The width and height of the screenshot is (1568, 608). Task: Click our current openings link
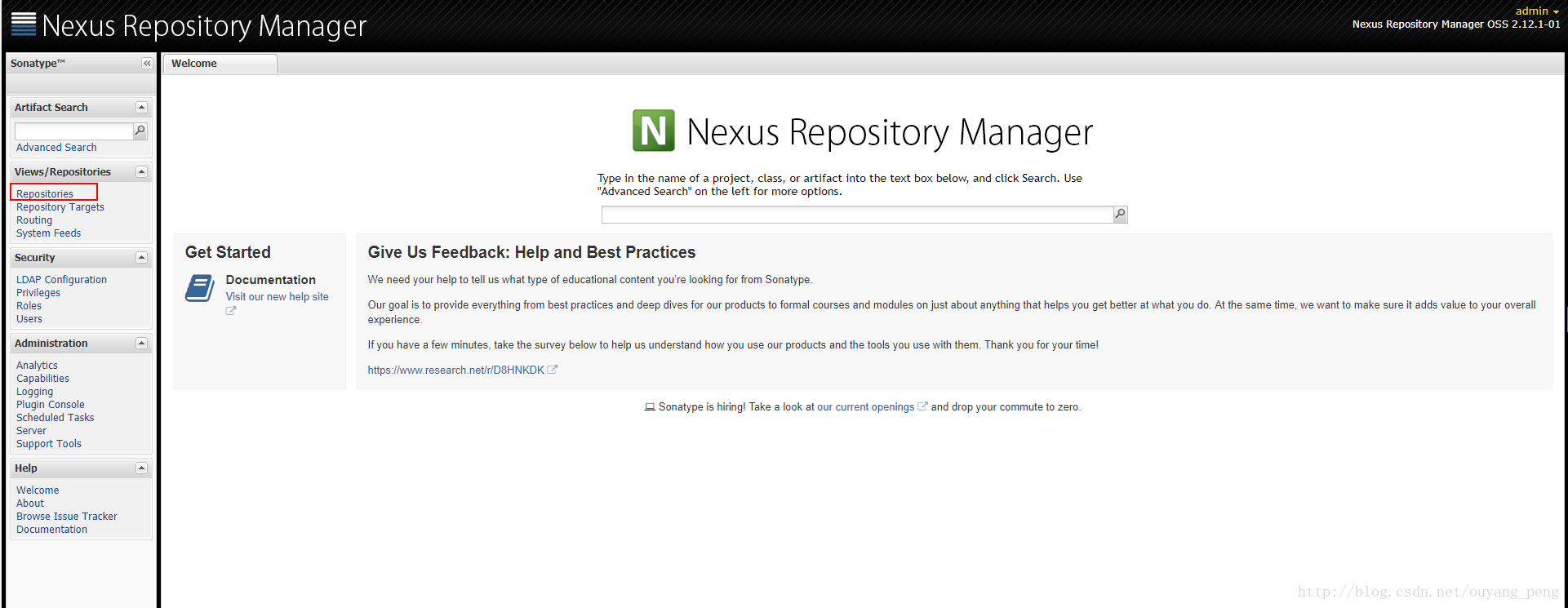coord(866,407)
